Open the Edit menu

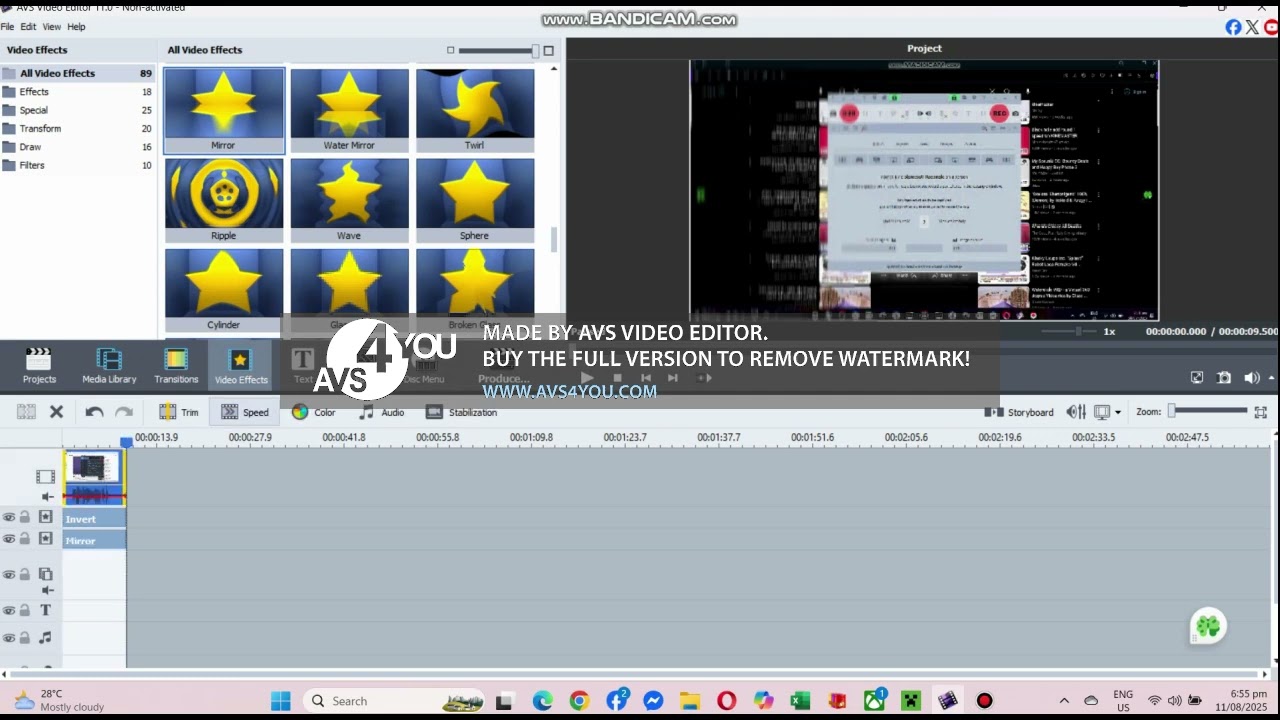click(28, 27)
